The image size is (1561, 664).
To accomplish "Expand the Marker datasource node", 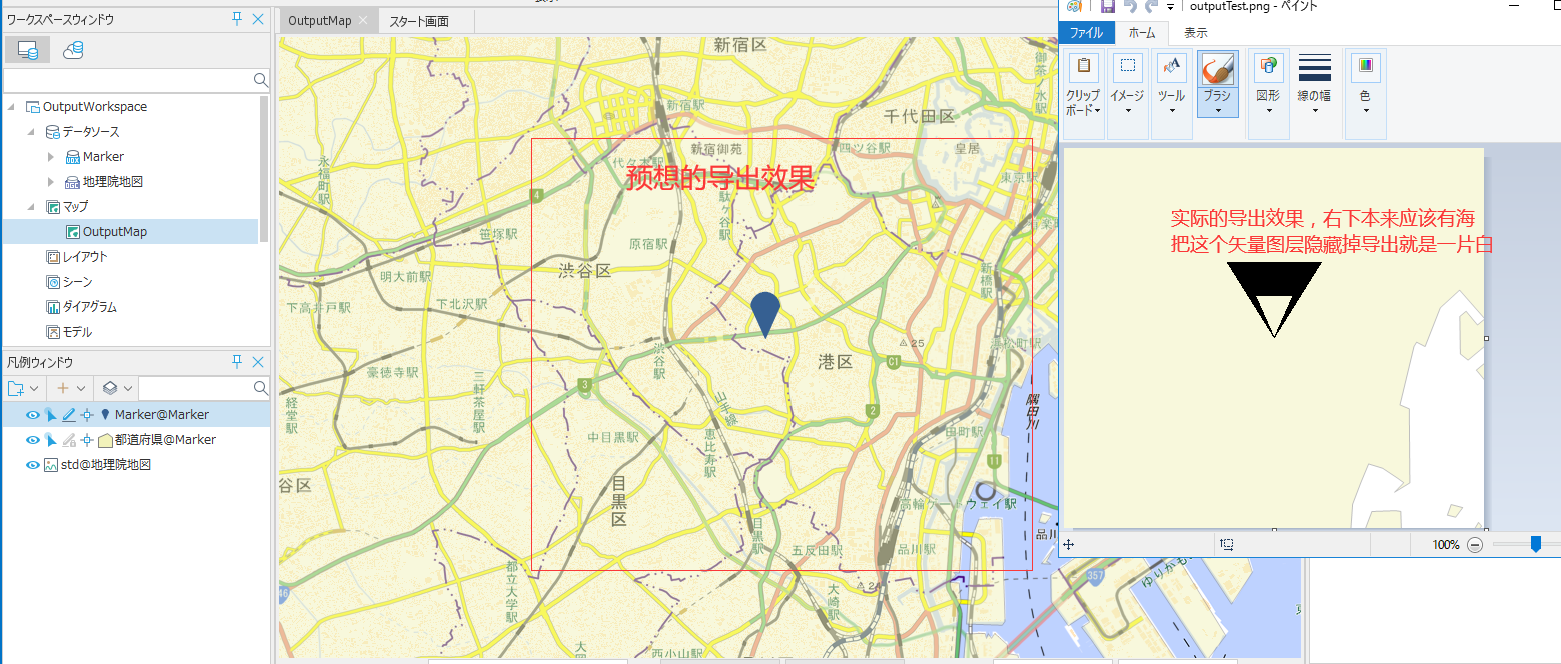I will [x=51, y=157].
